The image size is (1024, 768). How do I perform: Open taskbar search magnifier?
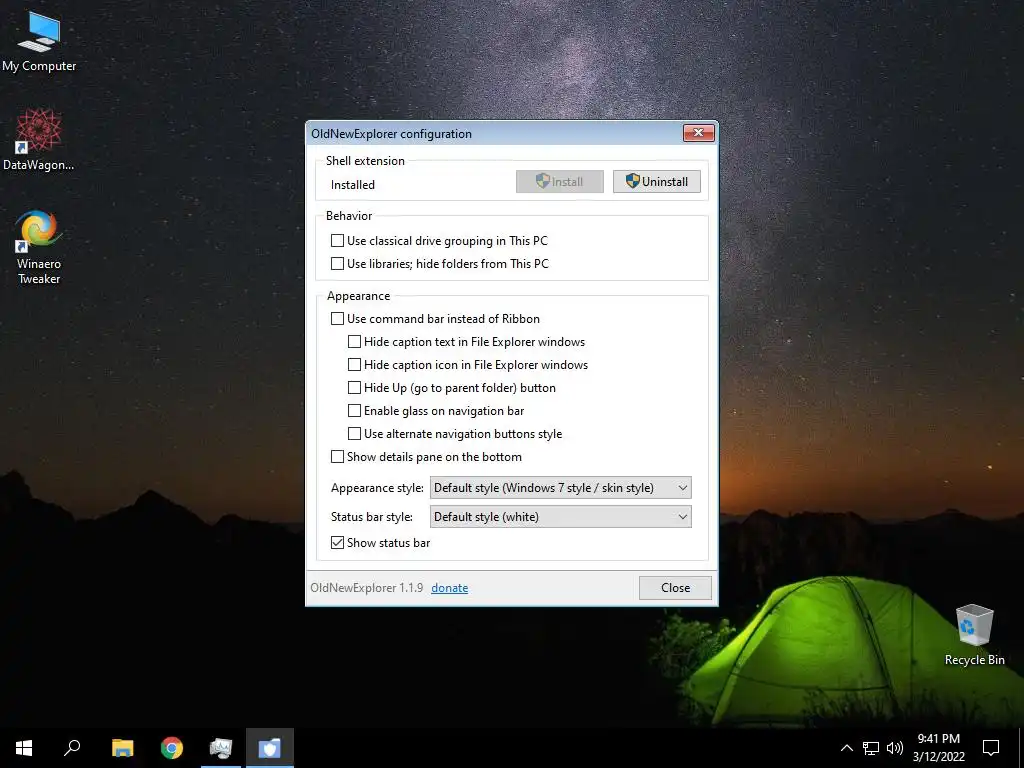(x=72, y=748)
